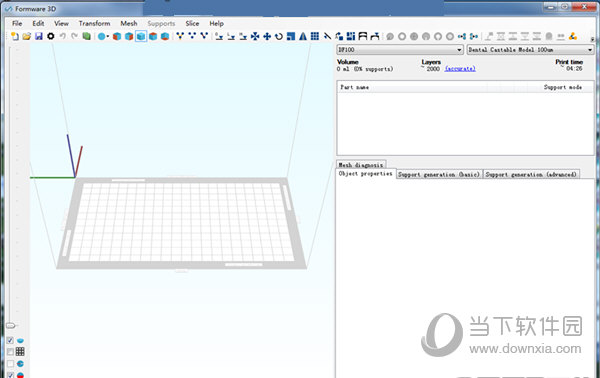Click the New project icon
Screen dimensions: 600x378
pos(15,36)
